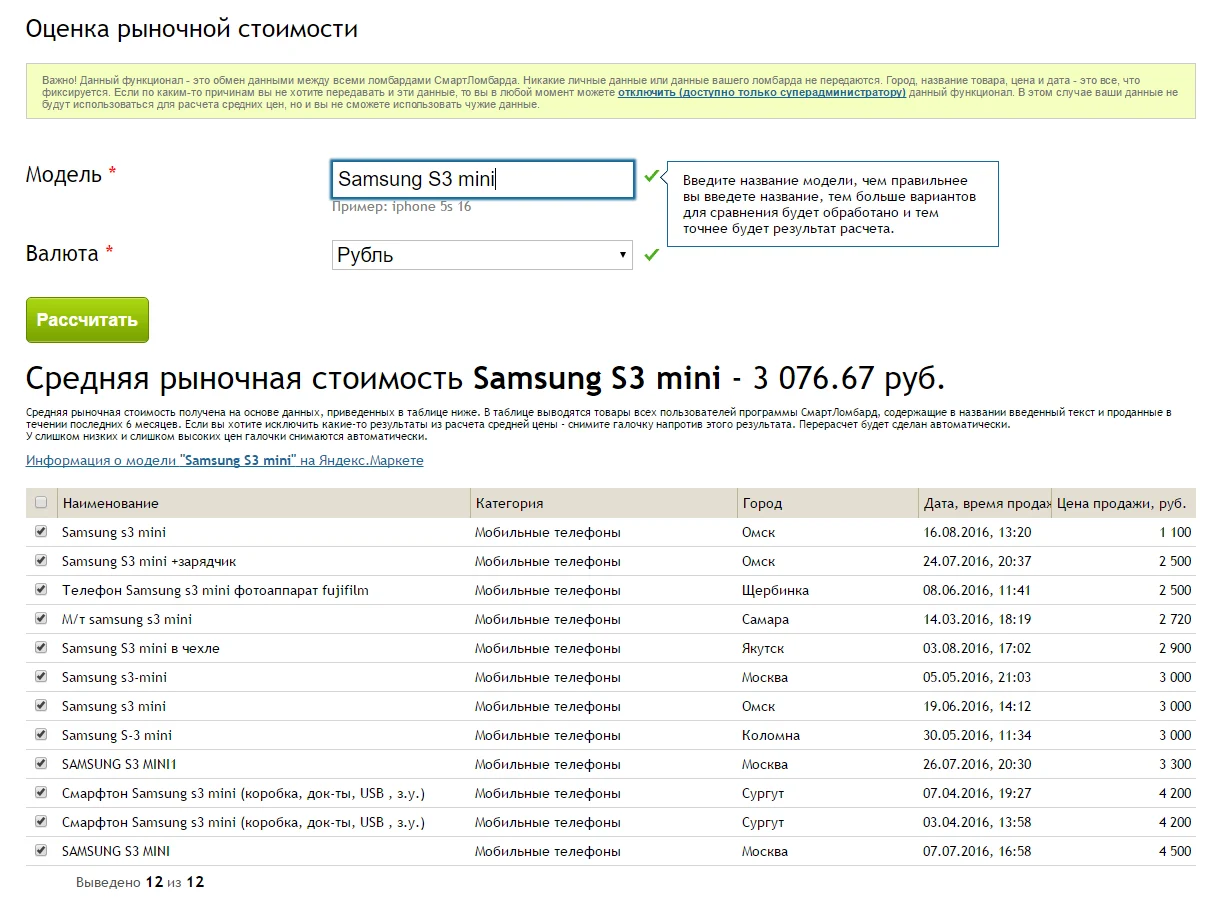Click the Пример: iphone 5s 16 hint
Image resolution: width=1230 pixels, height=905 pixels.
(402, 207)
